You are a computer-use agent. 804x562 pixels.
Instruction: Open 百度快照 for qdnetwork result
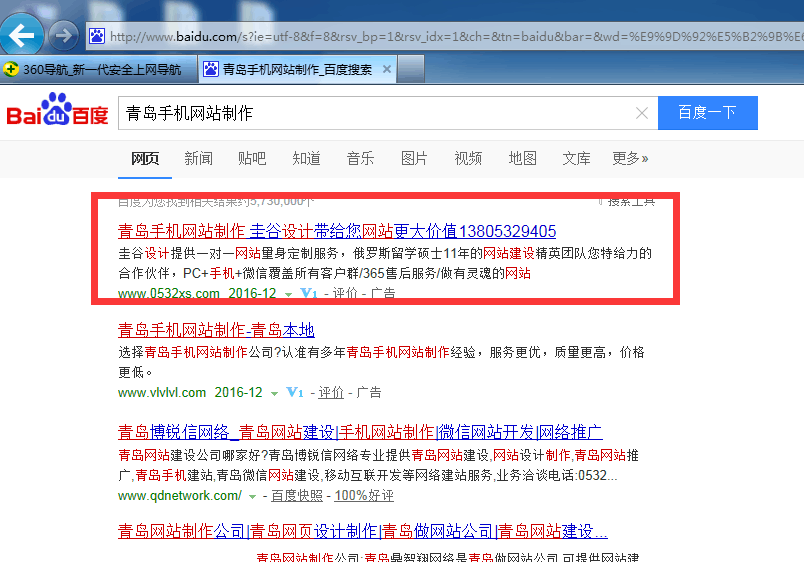pos(297,496)
